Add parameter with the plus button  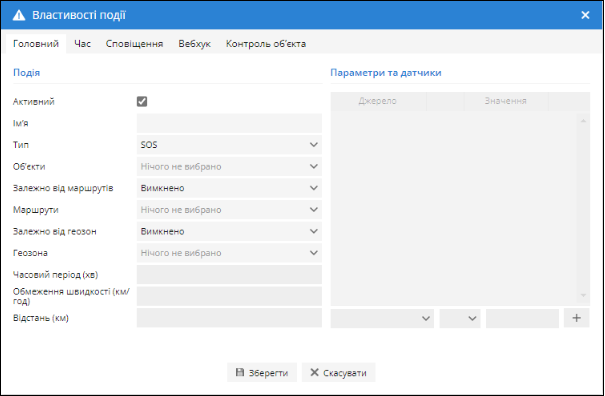pos(576,318)
